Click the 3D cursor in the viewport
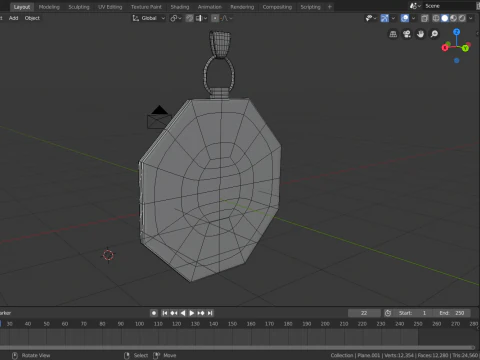This screenshot has height=360, width=480. click(x=108, y=255)
